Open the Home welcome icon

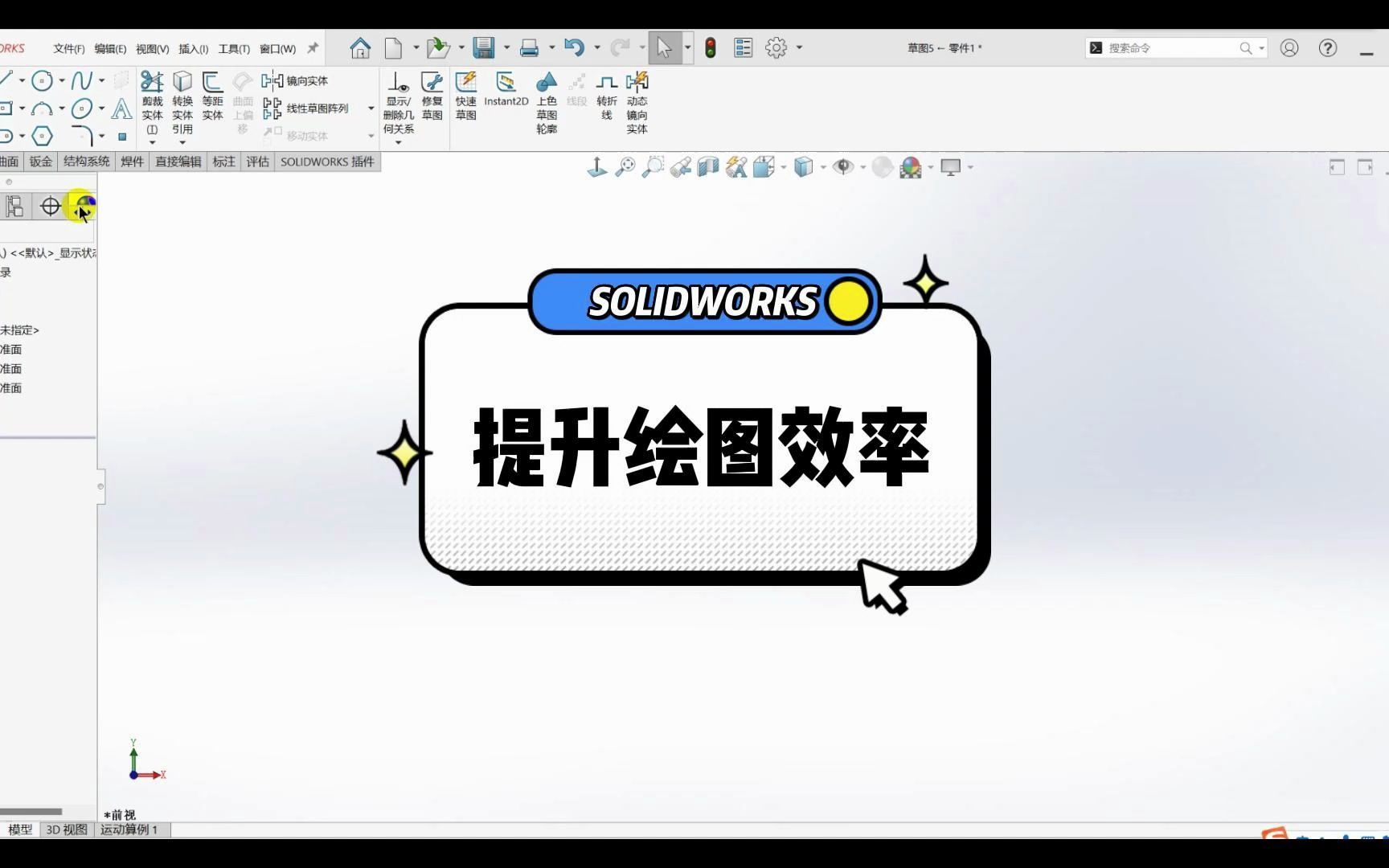coord(360,48)
